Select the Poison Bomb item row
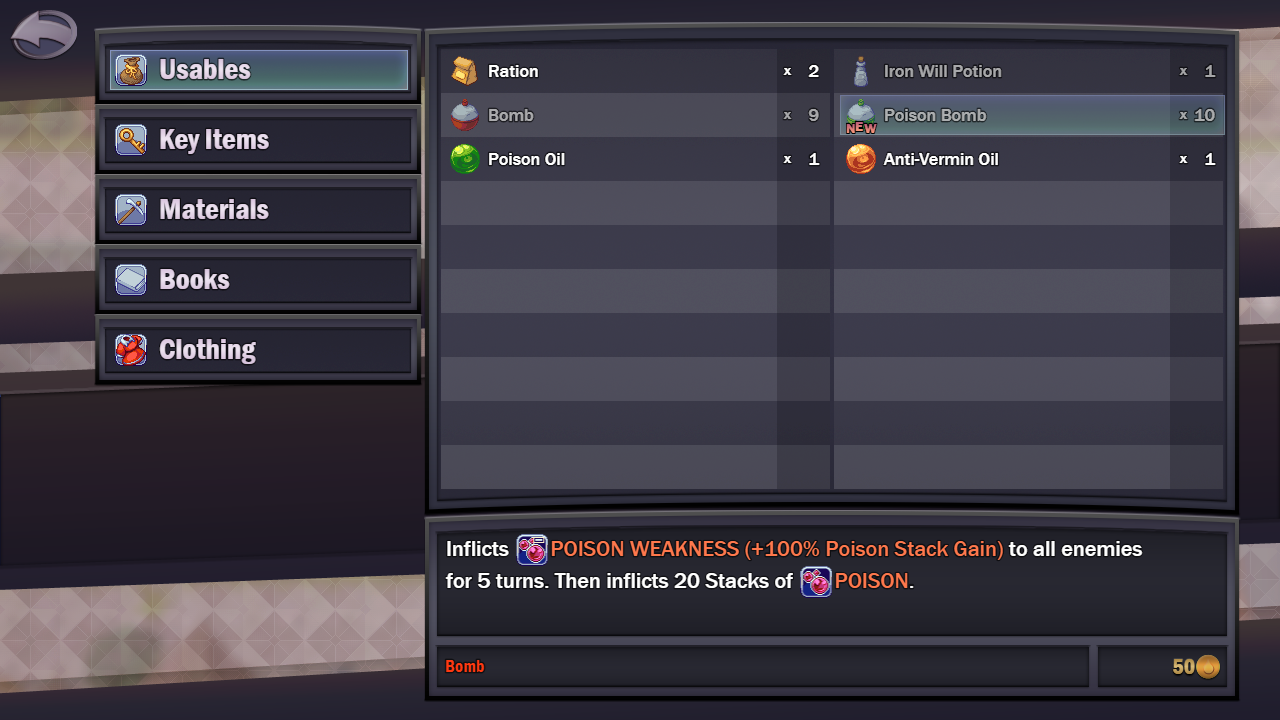Viewport: 1280px width, 720px height. 1032,115
